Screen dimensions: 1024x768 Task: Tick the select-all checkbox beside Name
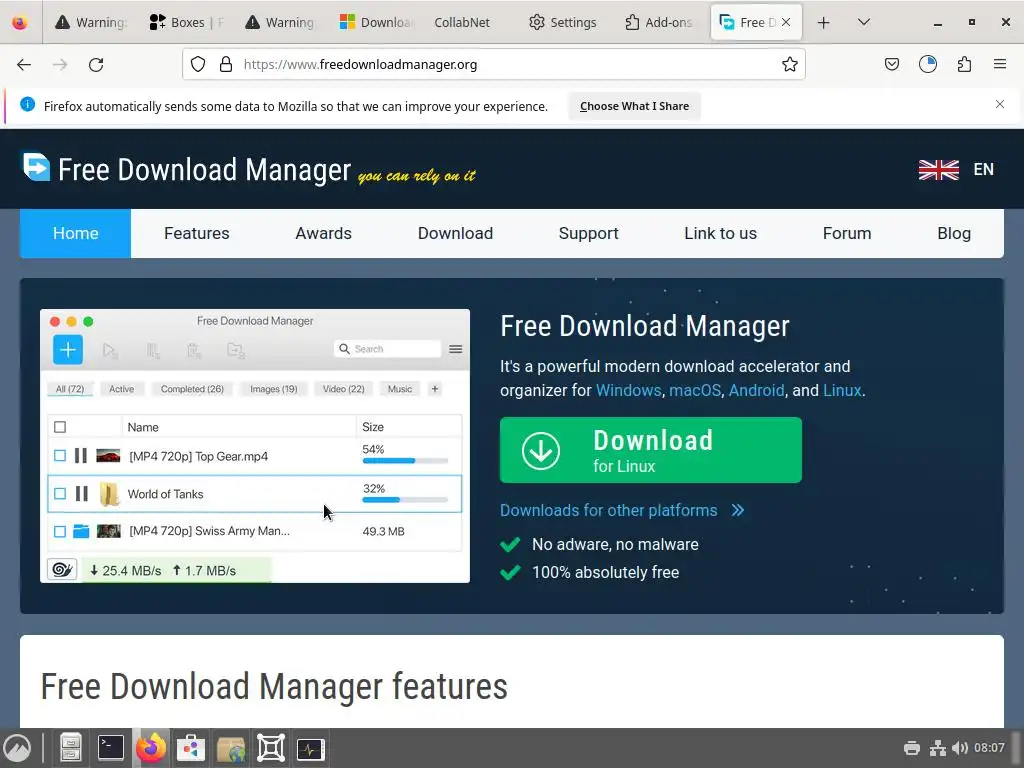click(x=60, y=426)
